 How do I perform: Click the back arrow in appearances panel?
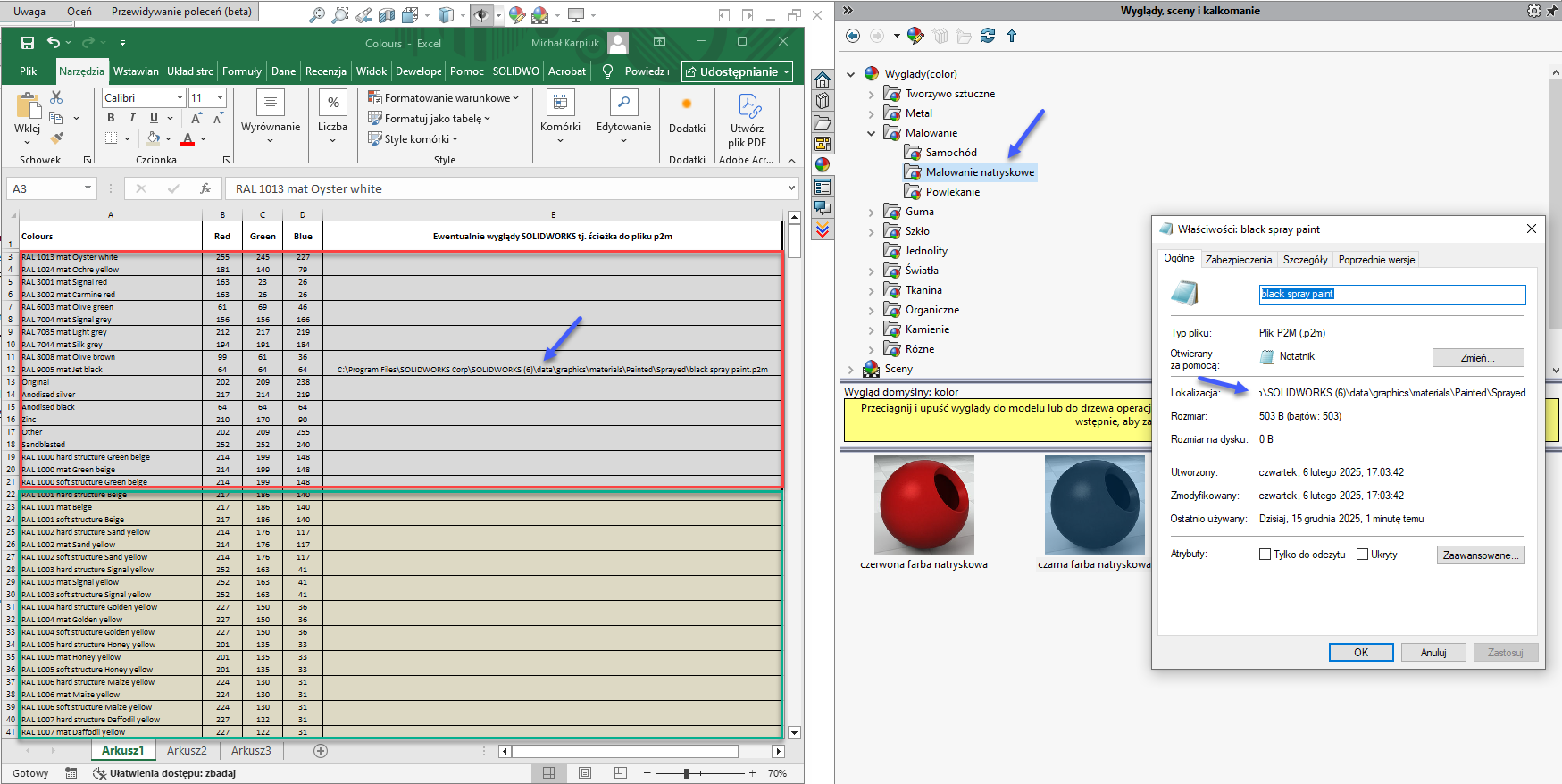[x=853, y=36]
